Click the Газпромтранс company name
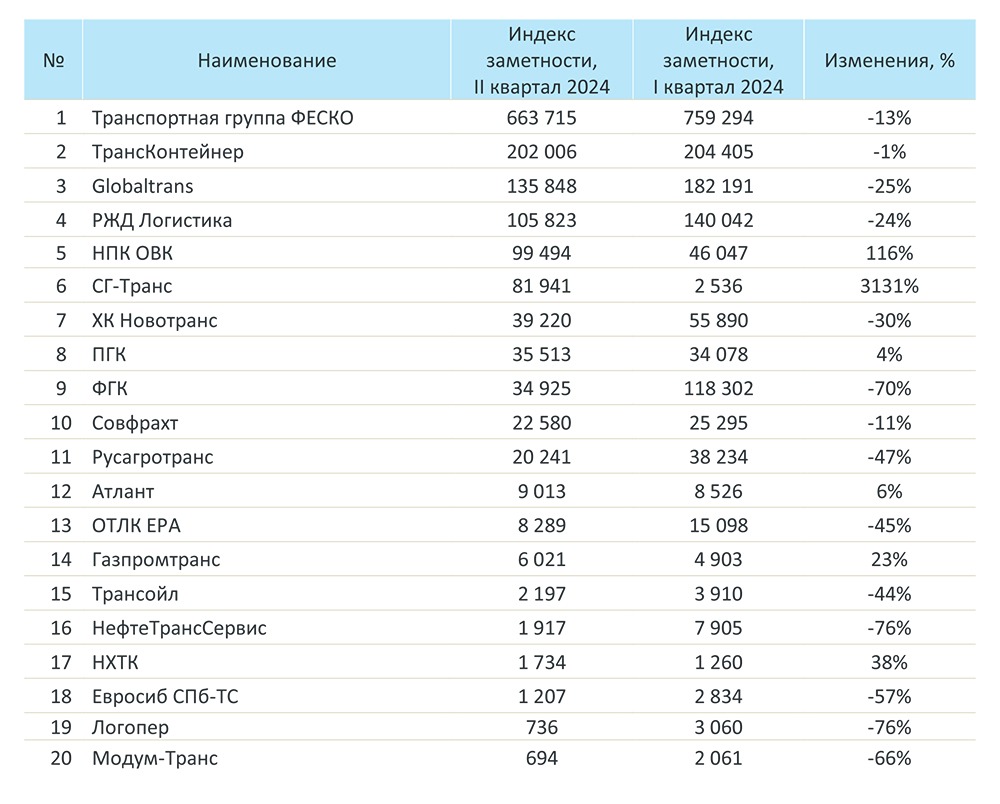The height and width of the screenshot is (804, 1000). point(155,560)
